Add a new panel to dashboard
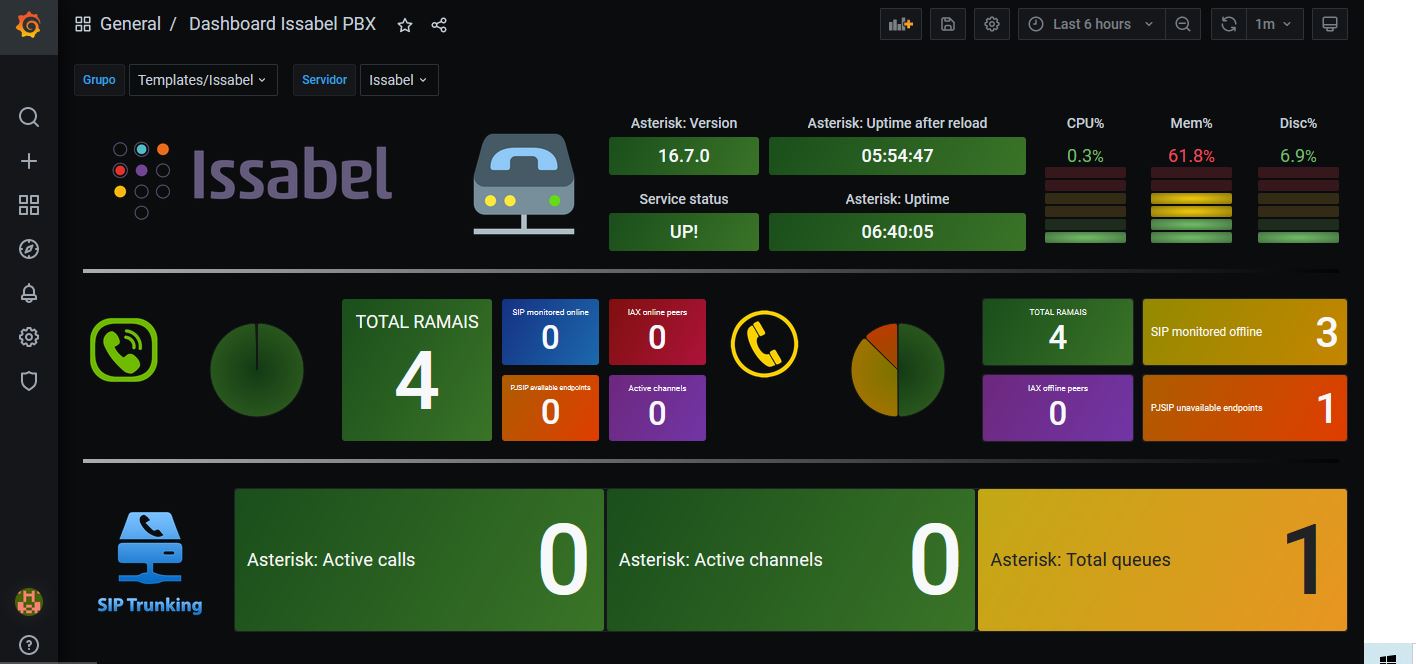 (901, 24)
